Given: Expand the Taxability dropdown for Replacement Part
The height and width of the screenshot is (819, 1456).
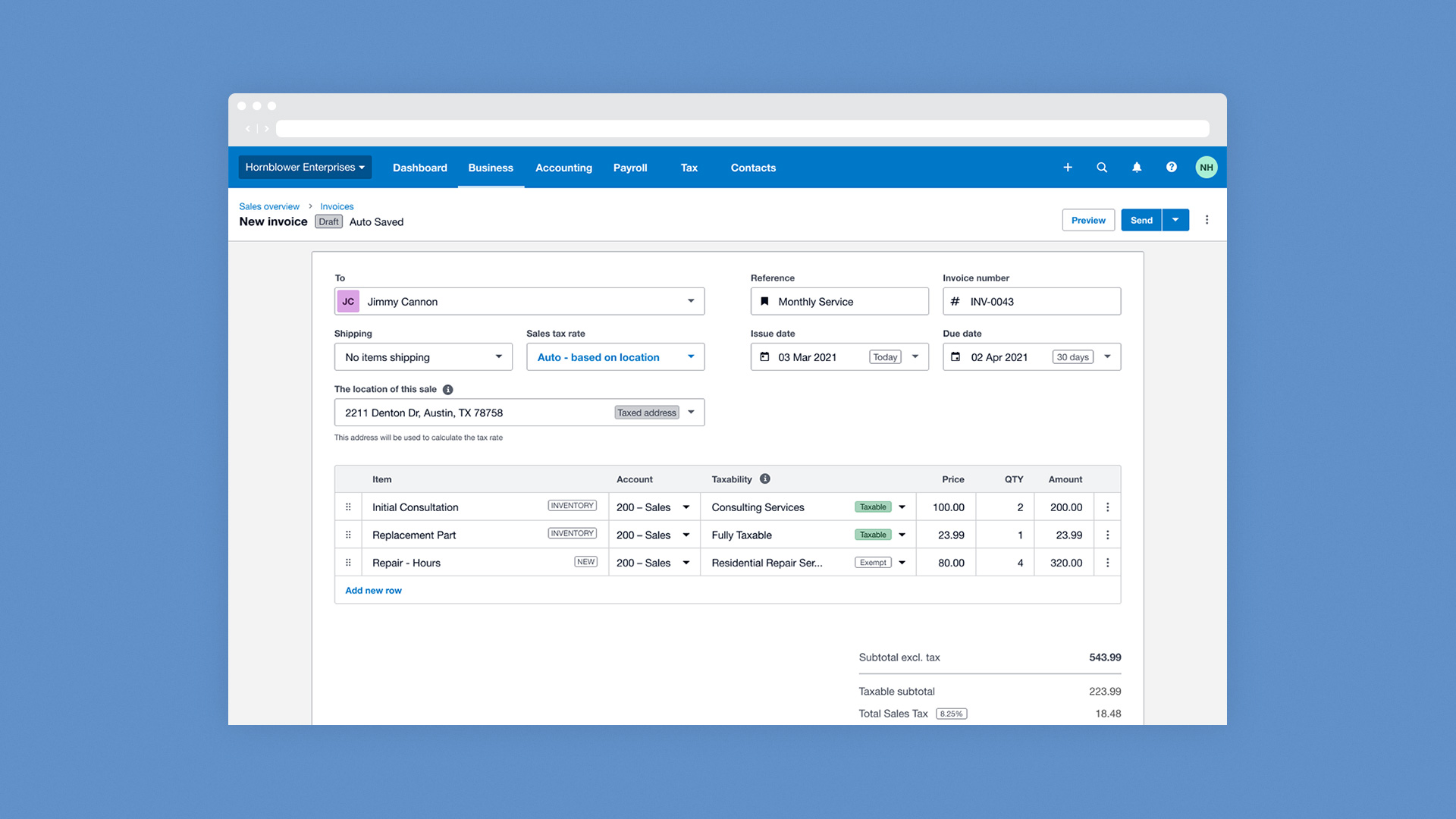Looking at the screenshot, I should 902,535.
